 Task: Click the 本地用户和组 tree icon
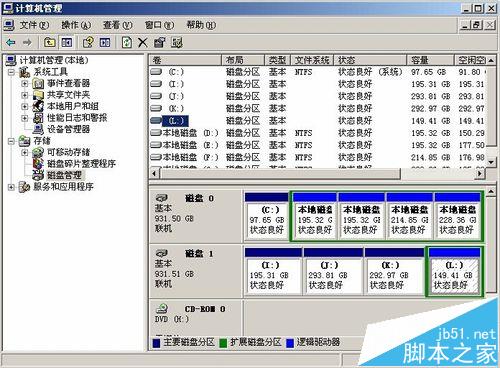(x=38, y=106)
